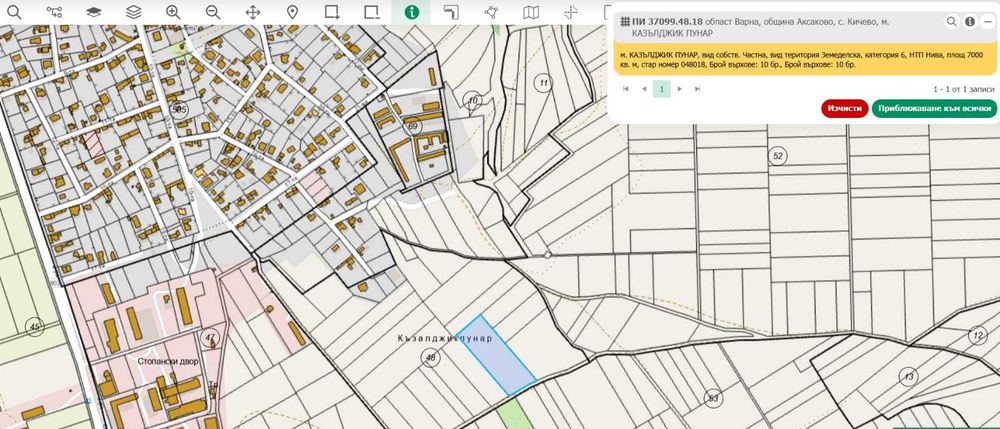The width and height of the screenshot is (1000, 429).
Task: Click the yellow parcel description text
Action: click(804, 60)
